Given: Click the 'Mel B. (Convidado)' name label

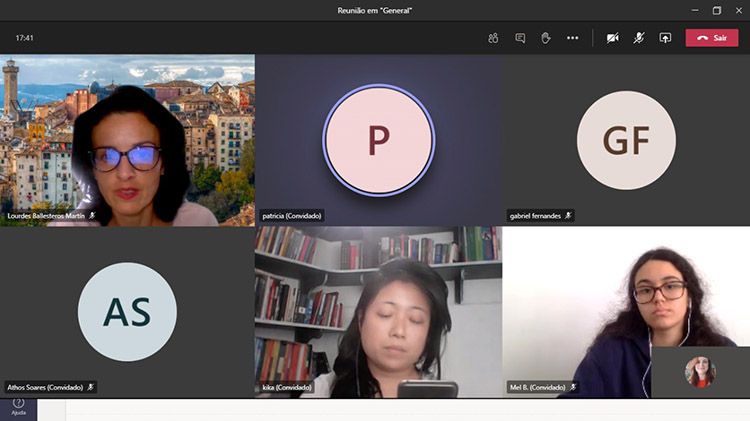Looking at the screenshot, I should coord(538,388).
